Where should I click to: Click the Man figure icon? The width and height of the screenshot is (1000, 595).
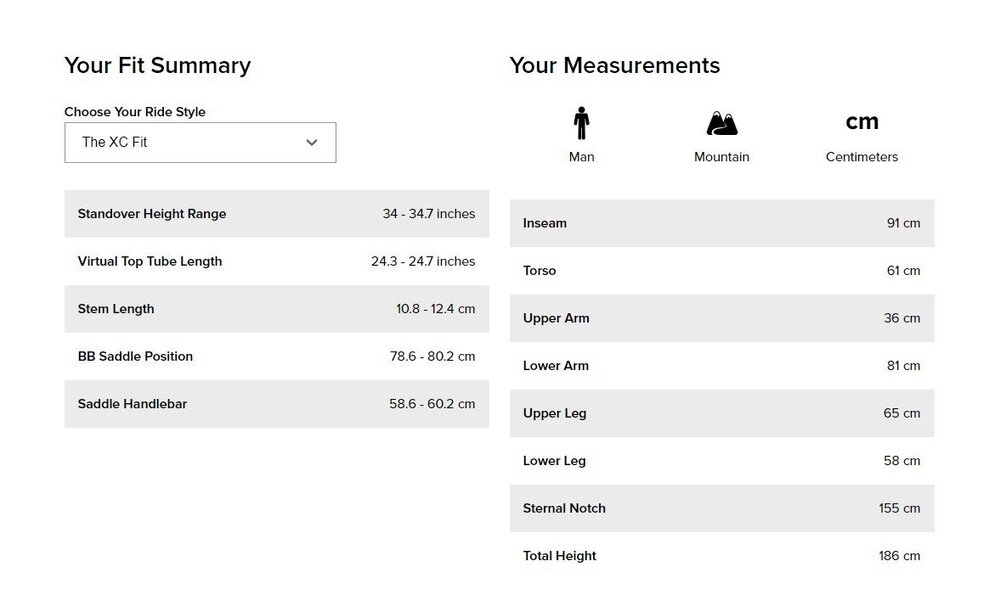coord(581,123)
